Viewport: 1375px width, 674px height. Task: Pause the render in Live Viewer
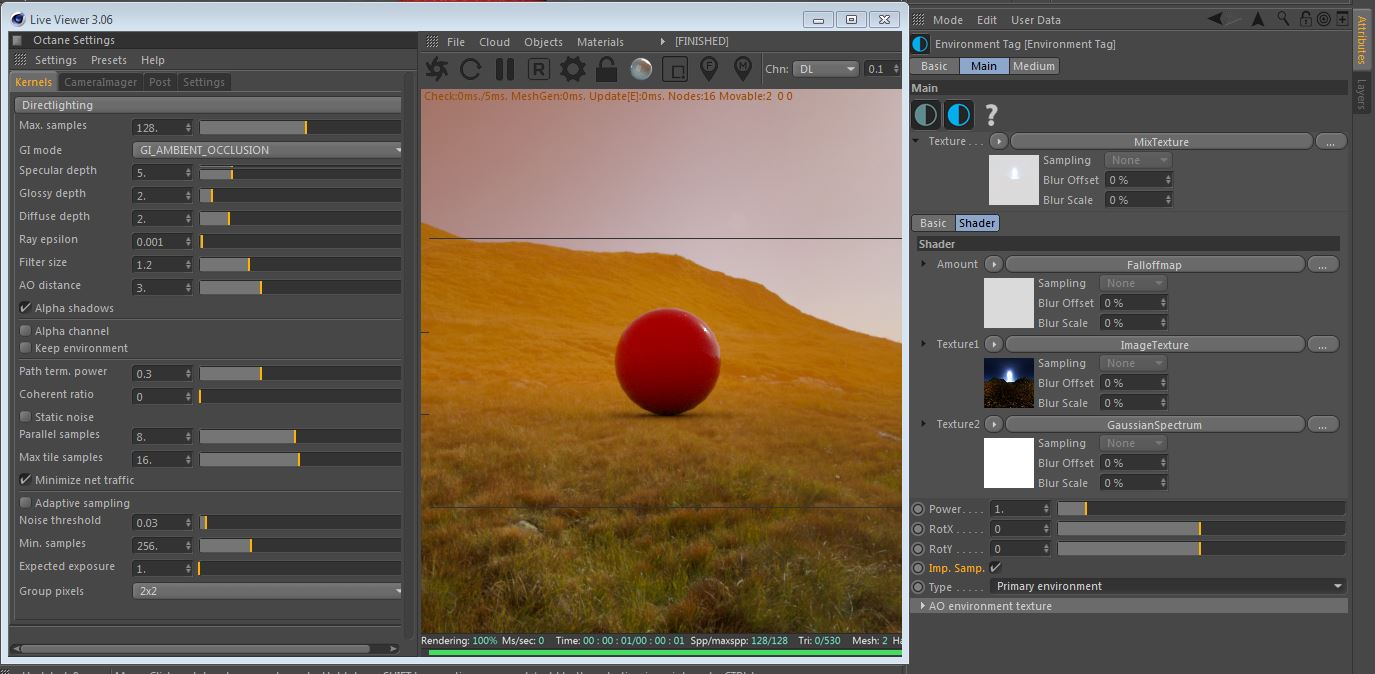505,69
